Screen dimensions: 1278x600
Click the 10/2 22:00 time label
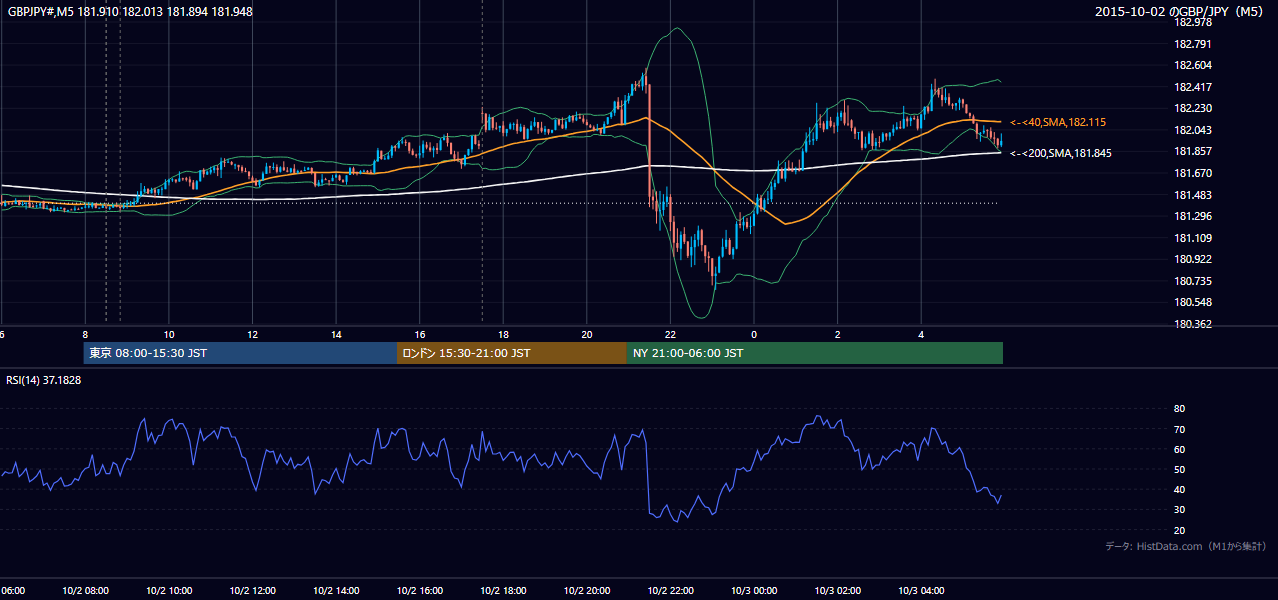tap(671, 591)
